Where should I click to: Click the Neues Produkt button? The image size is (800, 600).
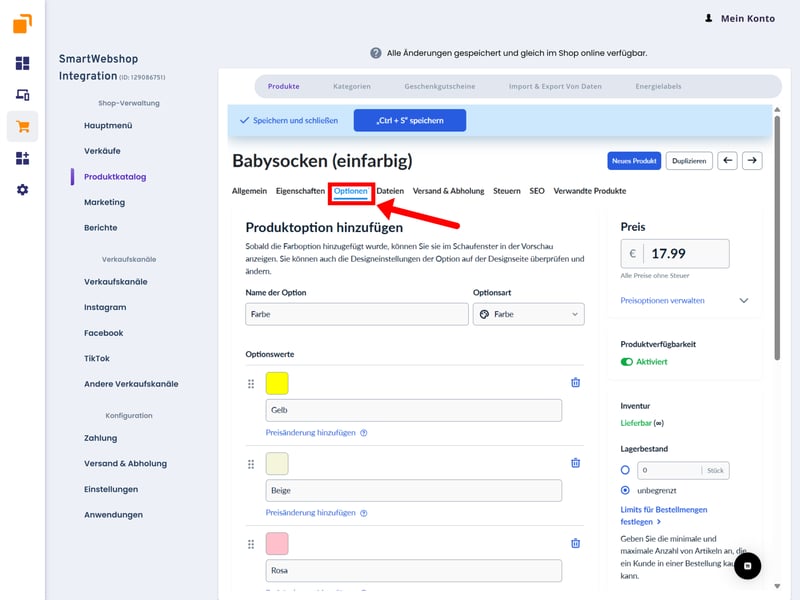point(634,161)
